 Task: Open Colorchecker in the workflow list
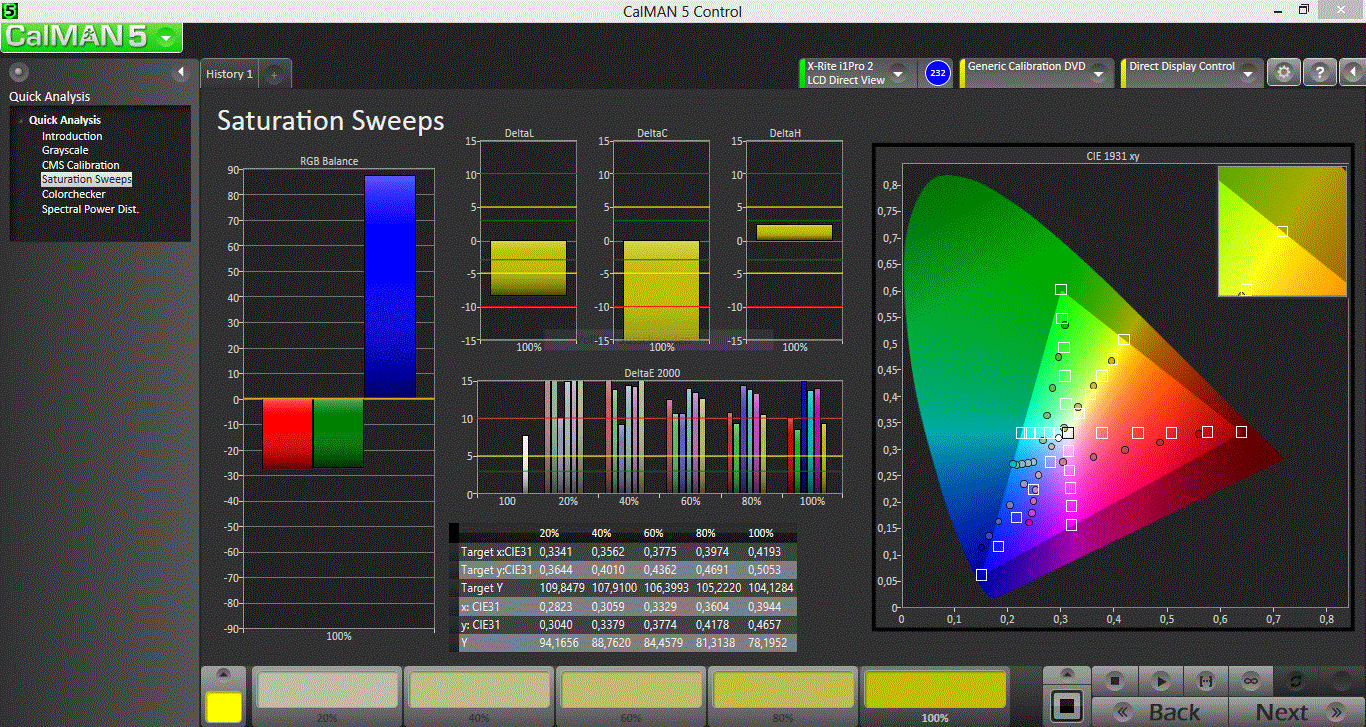point(73,194)
